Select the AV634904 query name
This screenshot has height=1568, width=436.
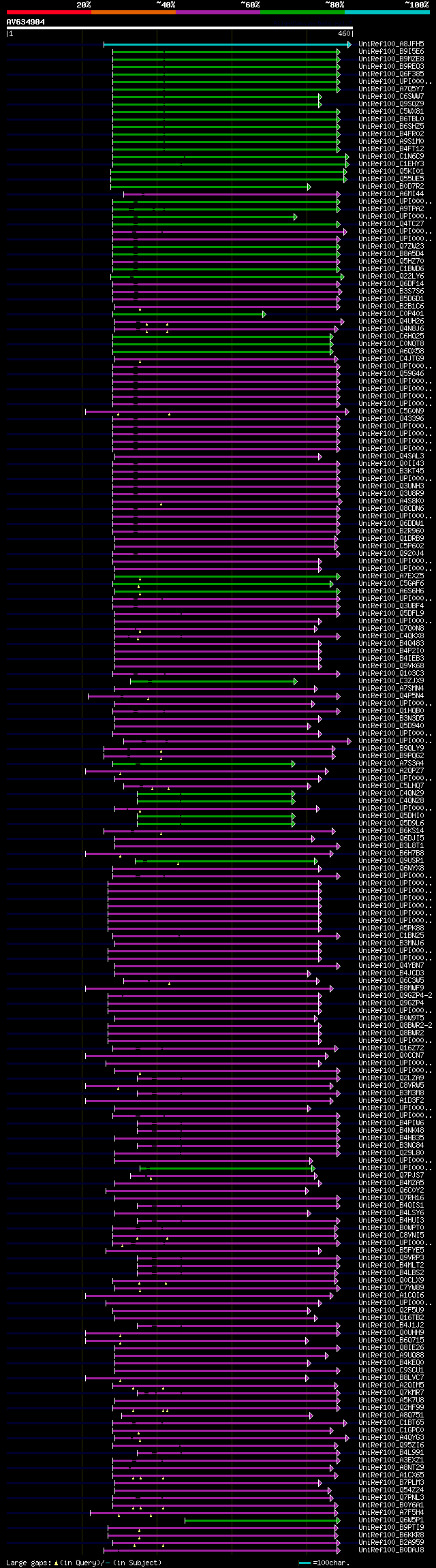pyautogui.click(x=26, y=22)
